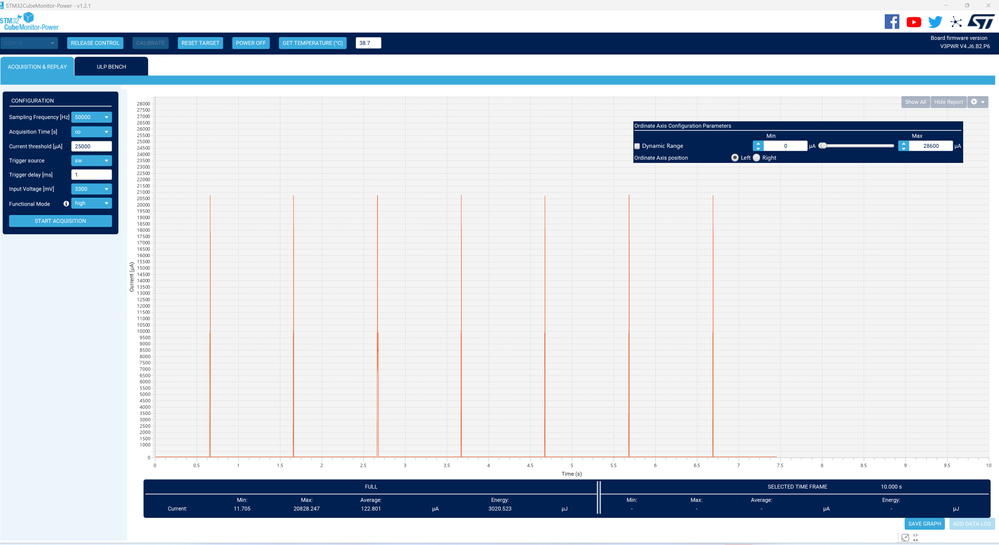The width and height of the screenshot is (999, 545).
Task: Click the V3PWR firmware version text
Action: 965,46
